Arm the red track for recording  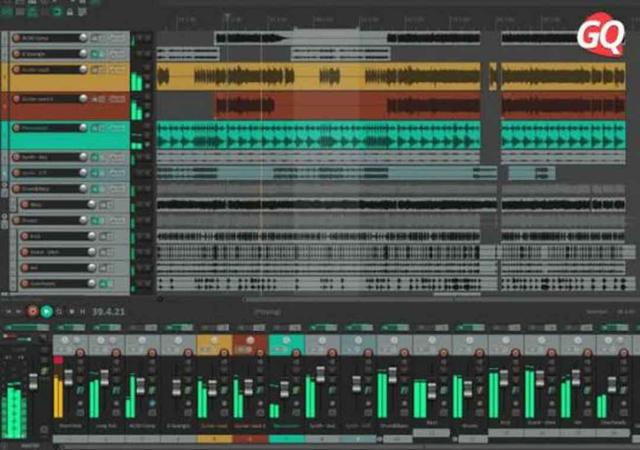pyautogui.click(x=16, y=99)
